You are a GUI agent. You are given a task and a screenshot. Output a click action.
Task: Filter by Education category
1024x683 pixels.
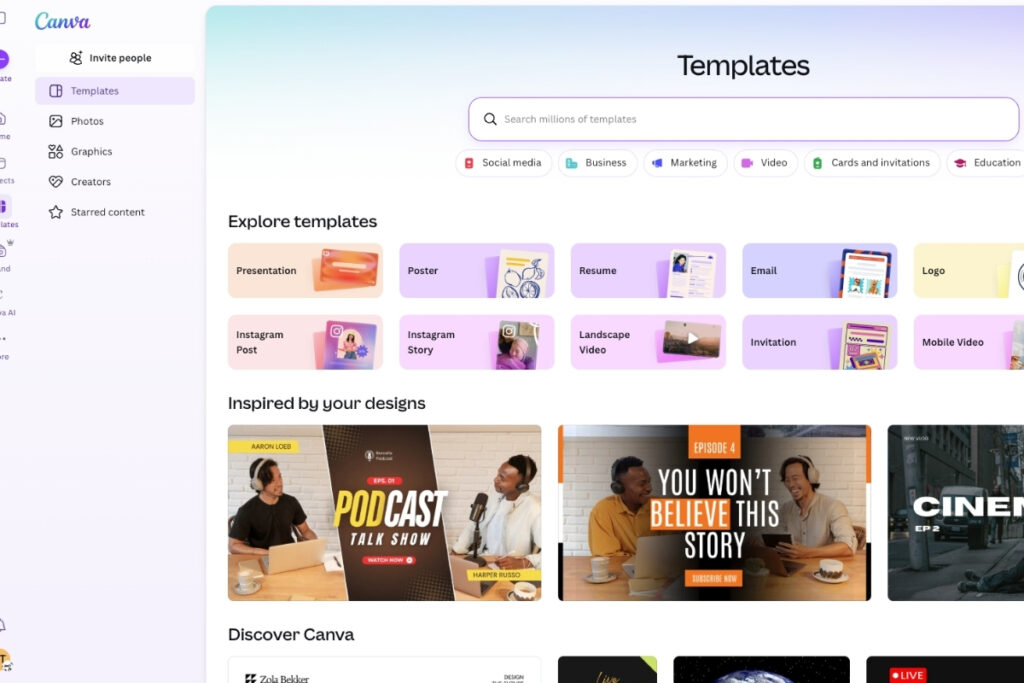pos(985,163)
